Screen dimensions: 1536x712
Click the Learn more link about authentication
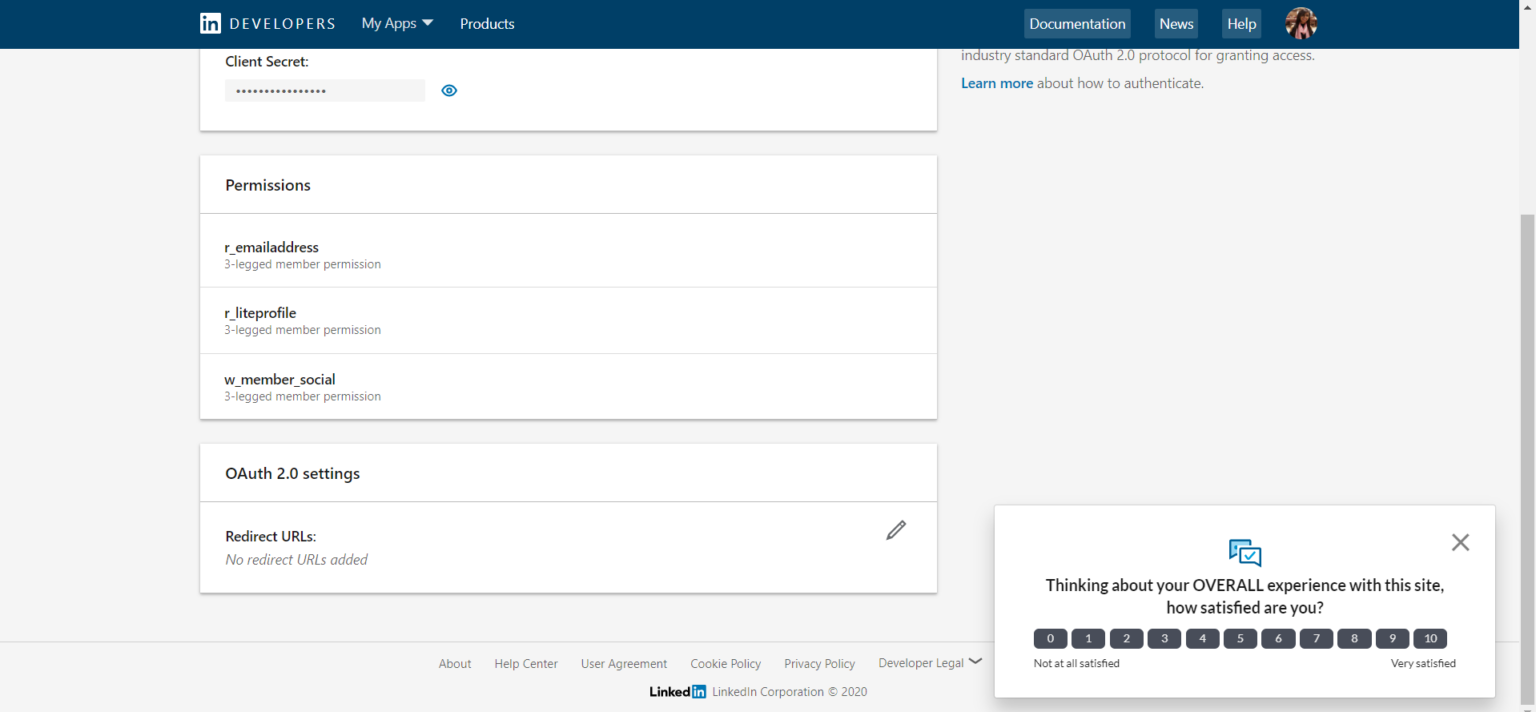[996, 83]
